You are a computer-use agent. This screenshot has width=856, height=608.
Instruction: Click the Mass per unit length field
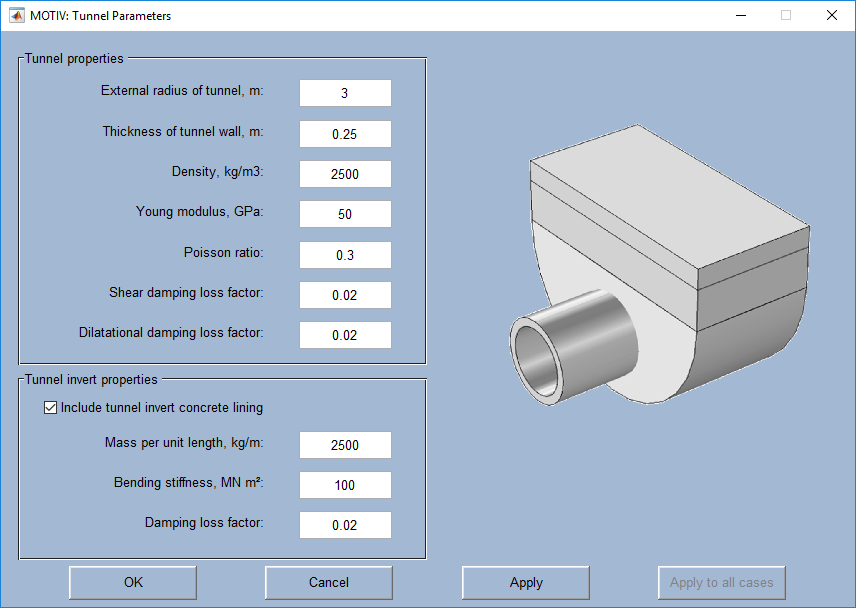coord(345,445)
